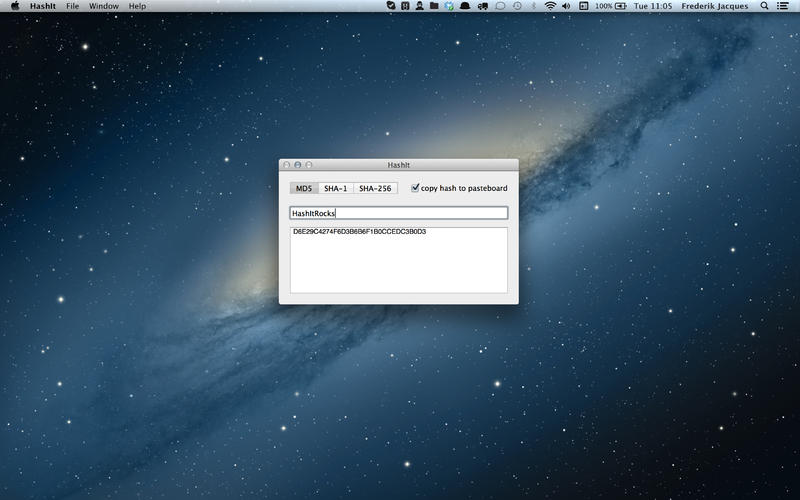Click the battery status icon
This screenshot has width=800, height=500.
624,6
